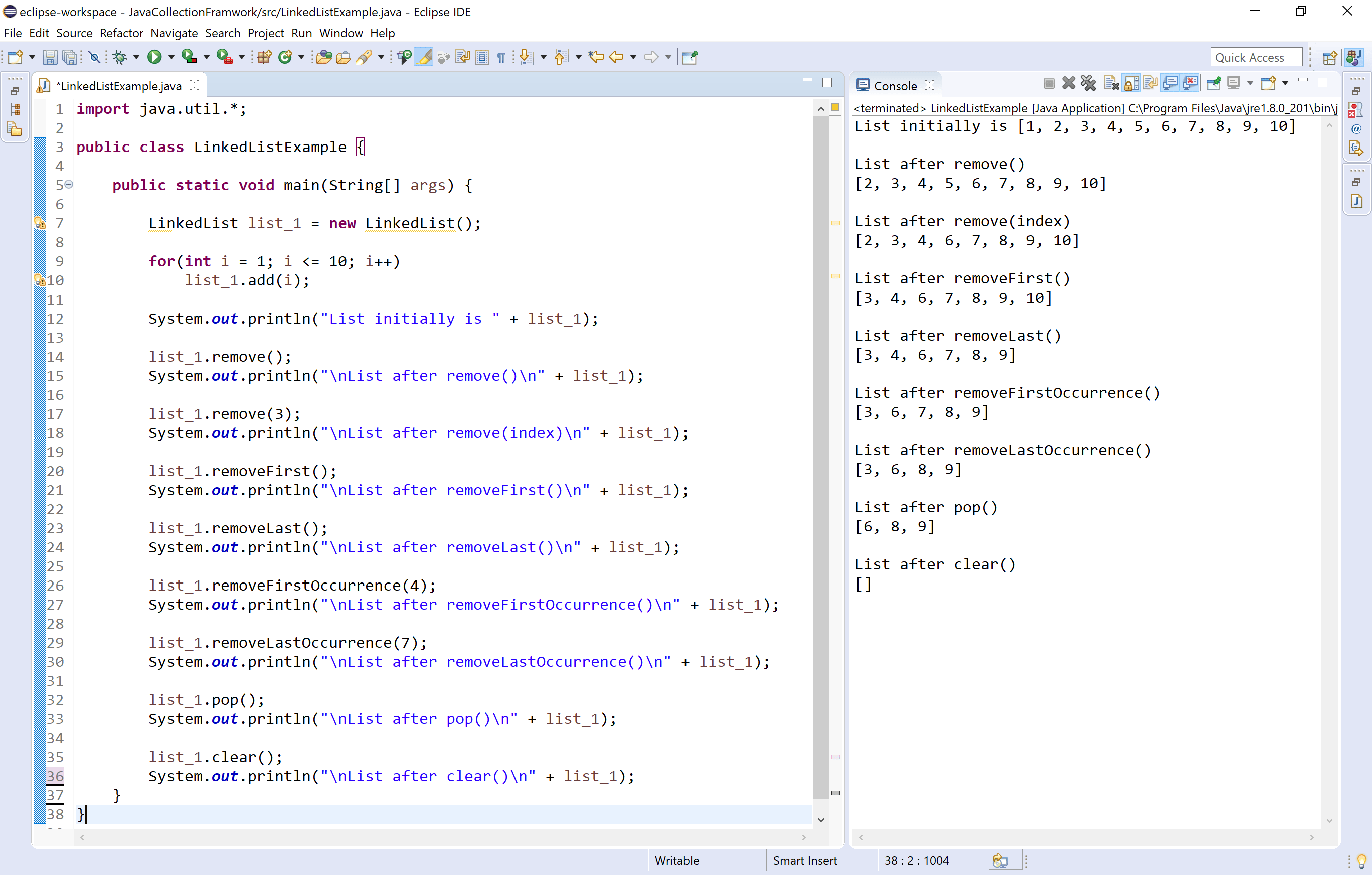Image resolution: width=1372 pixels, height=875 pixels.
Task: Open a new Java perspective icon
Action: coord(1330,57)
